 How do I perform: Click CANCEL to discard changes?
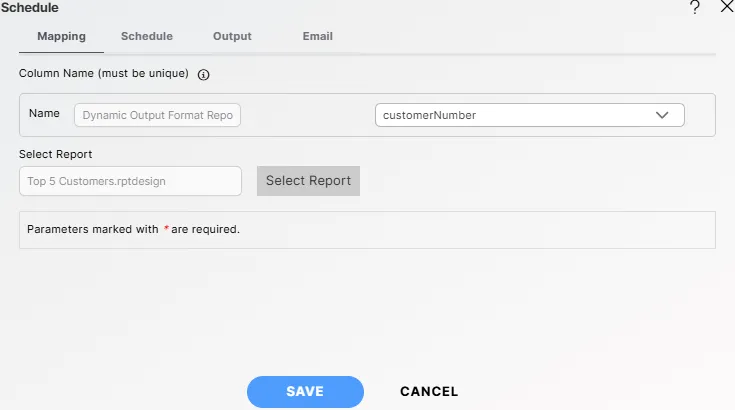429,392
